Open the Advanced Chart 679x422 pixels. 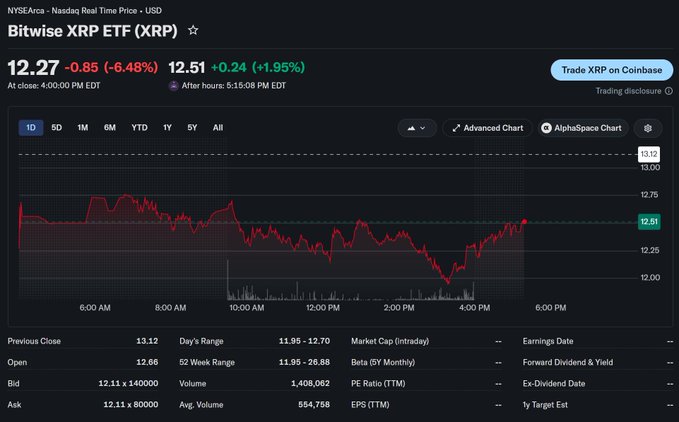tap(488, 128)
